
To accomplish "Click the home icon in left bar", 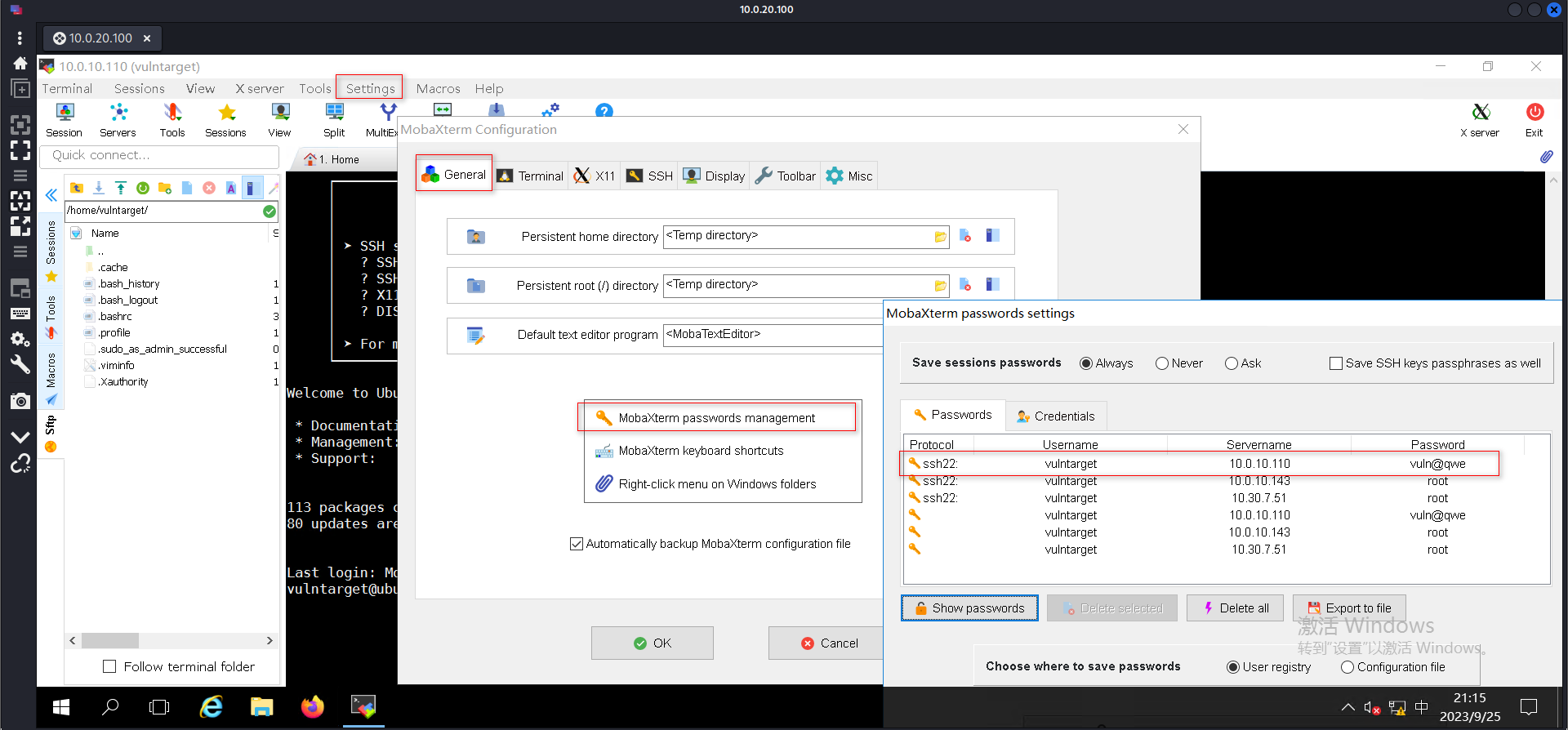I will (x=20, y=63).
